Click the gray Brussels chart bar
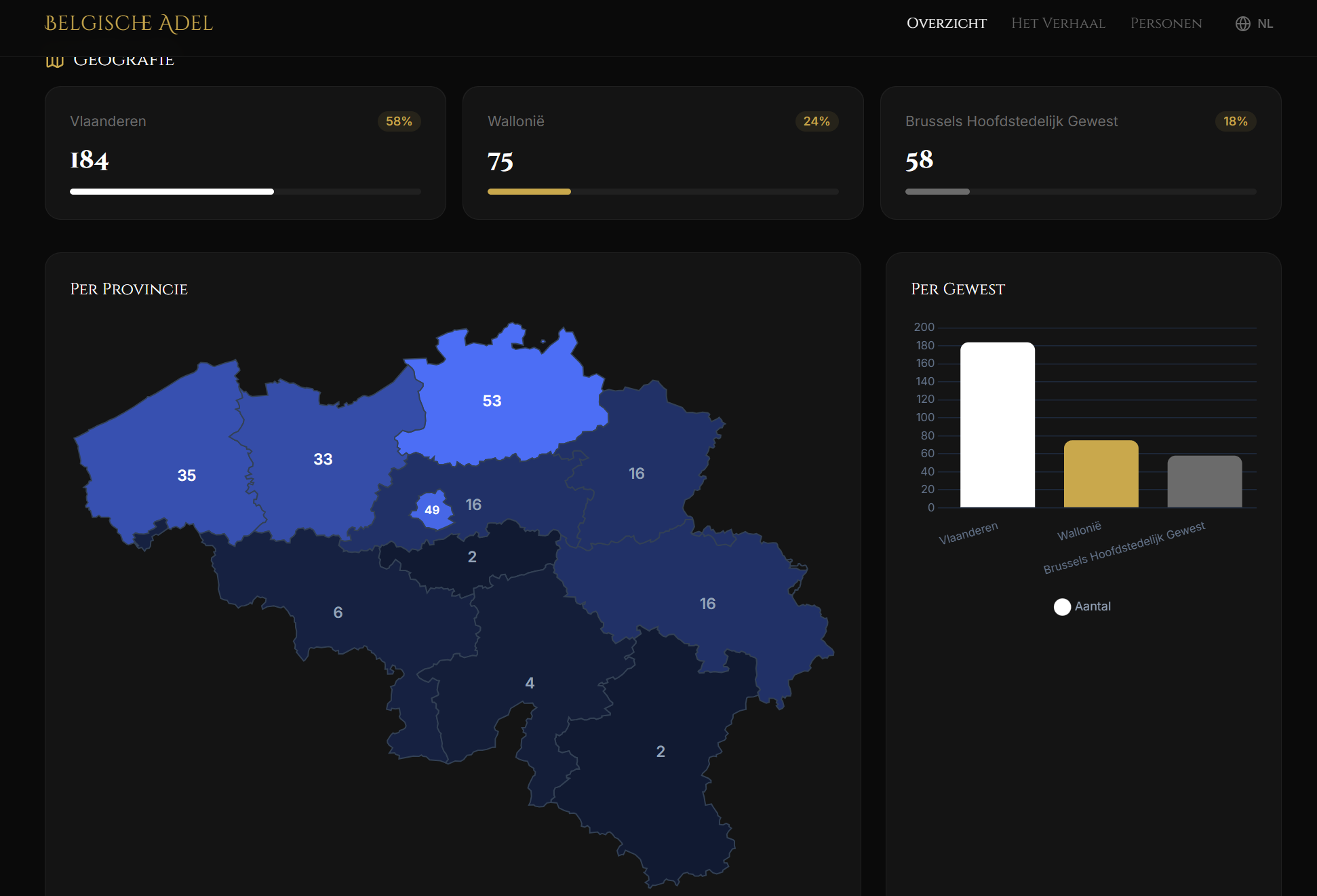The image size is (1317, 896). point(1204,482)
